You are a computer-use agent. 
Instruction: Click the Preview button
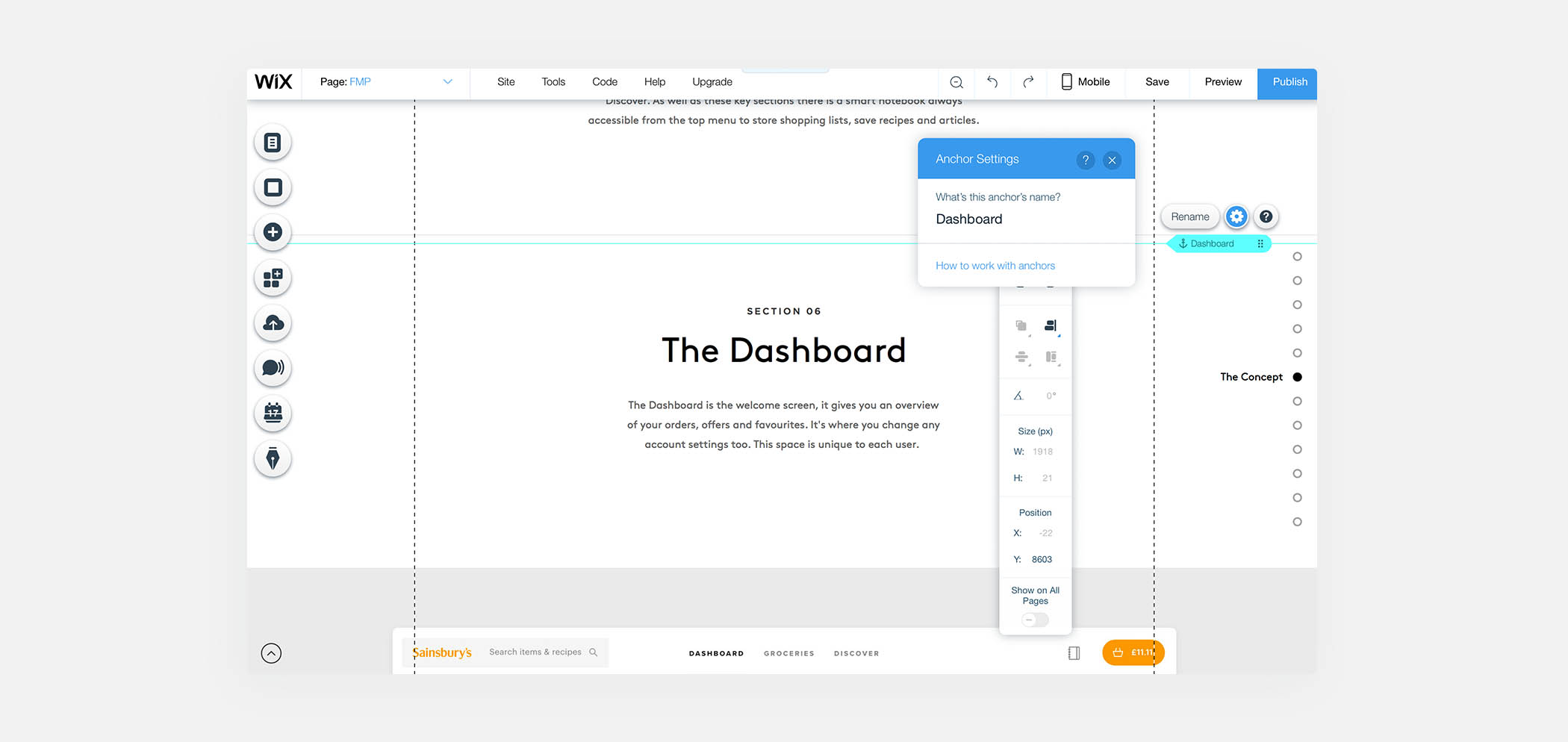pos(1223,82)
